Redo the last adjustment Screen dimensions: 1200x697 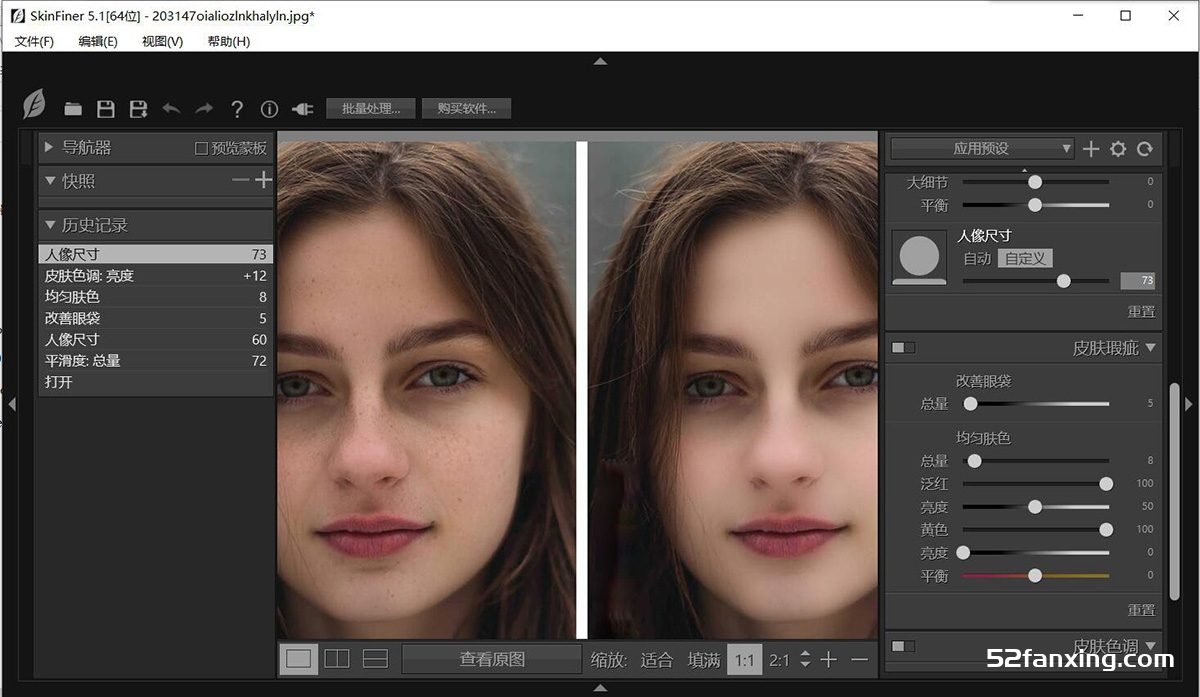[204, 108]
